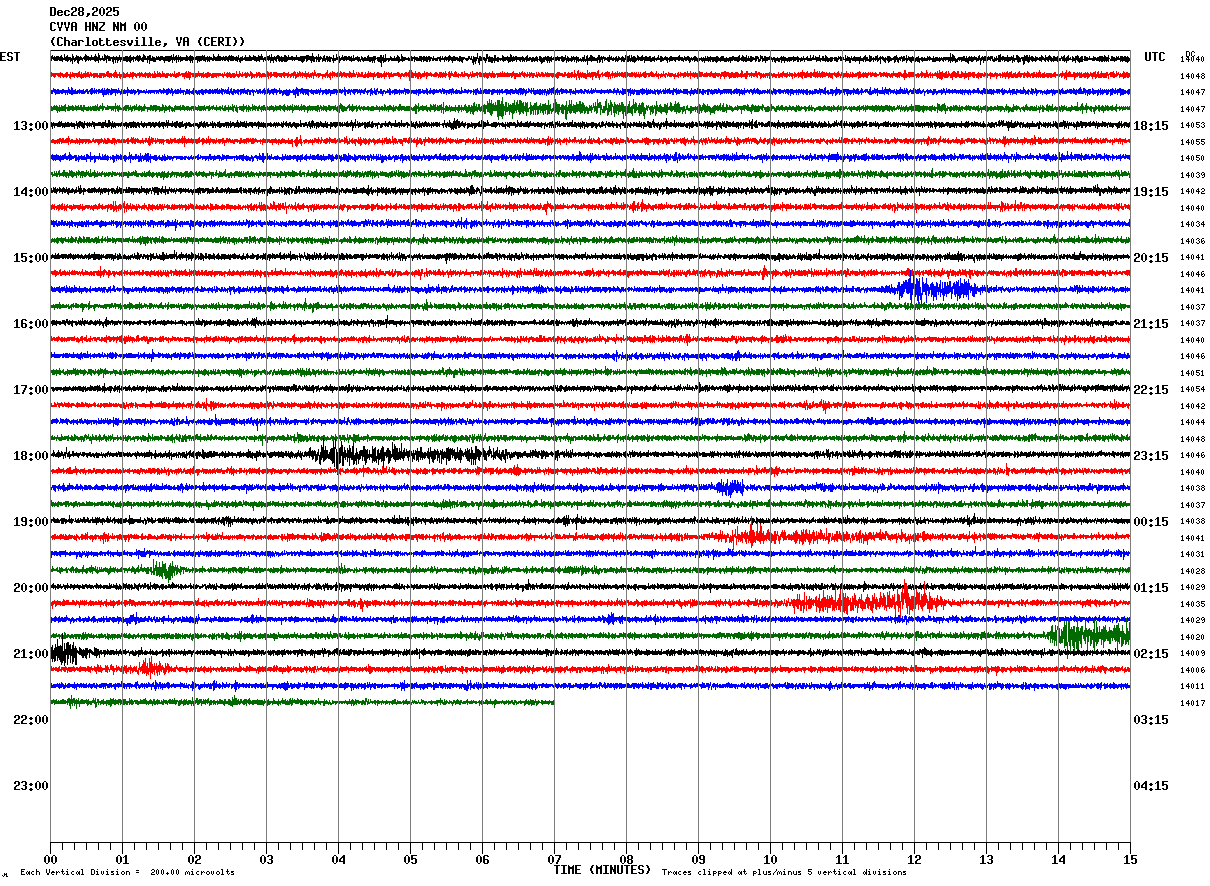The width and height of the screenshot is (1210, 886).
Task: Click the date label Dec28,2025
Action: 83,12
